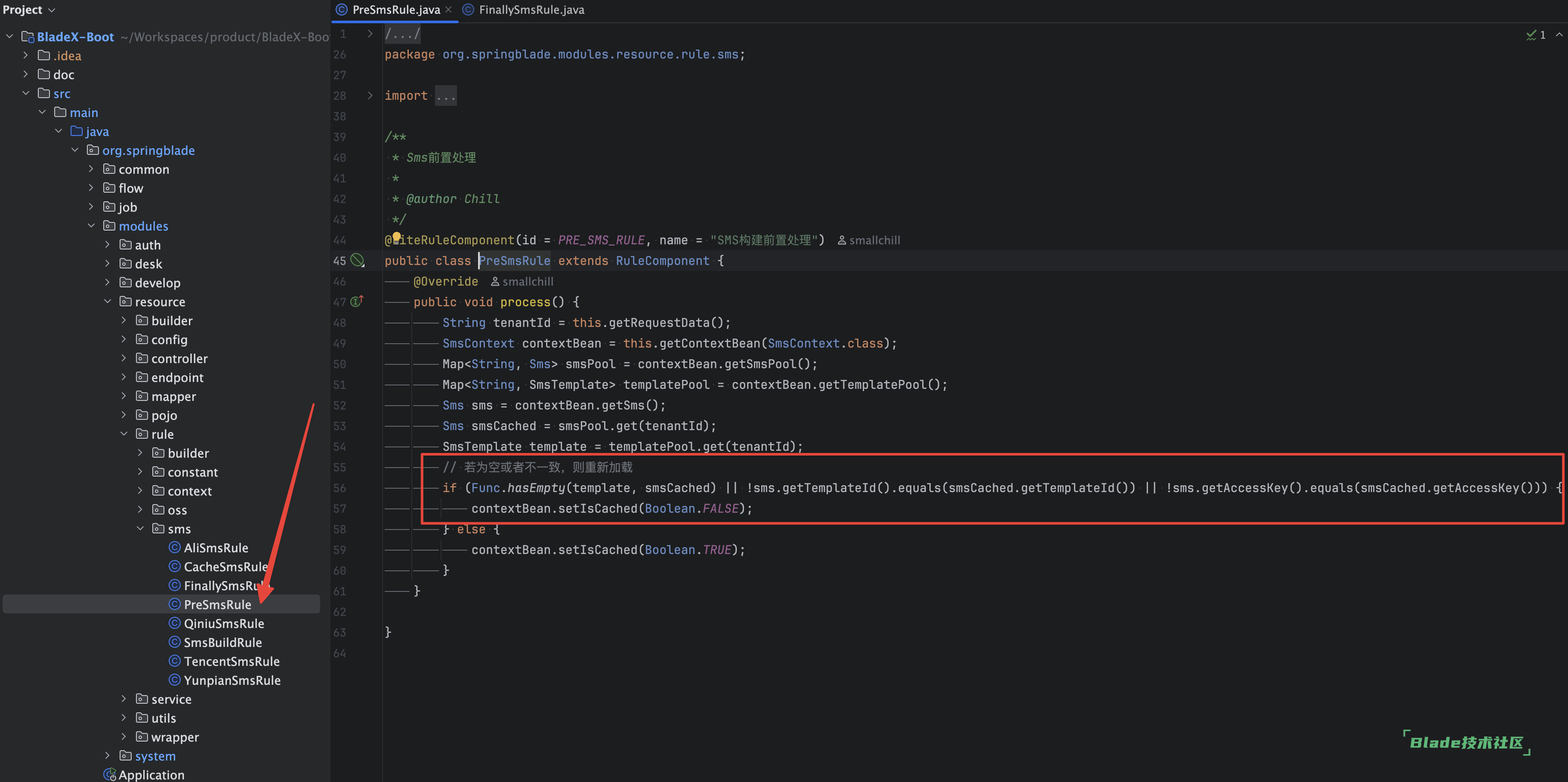Click the smallchill author hint beside @Override

coord(522,282)
